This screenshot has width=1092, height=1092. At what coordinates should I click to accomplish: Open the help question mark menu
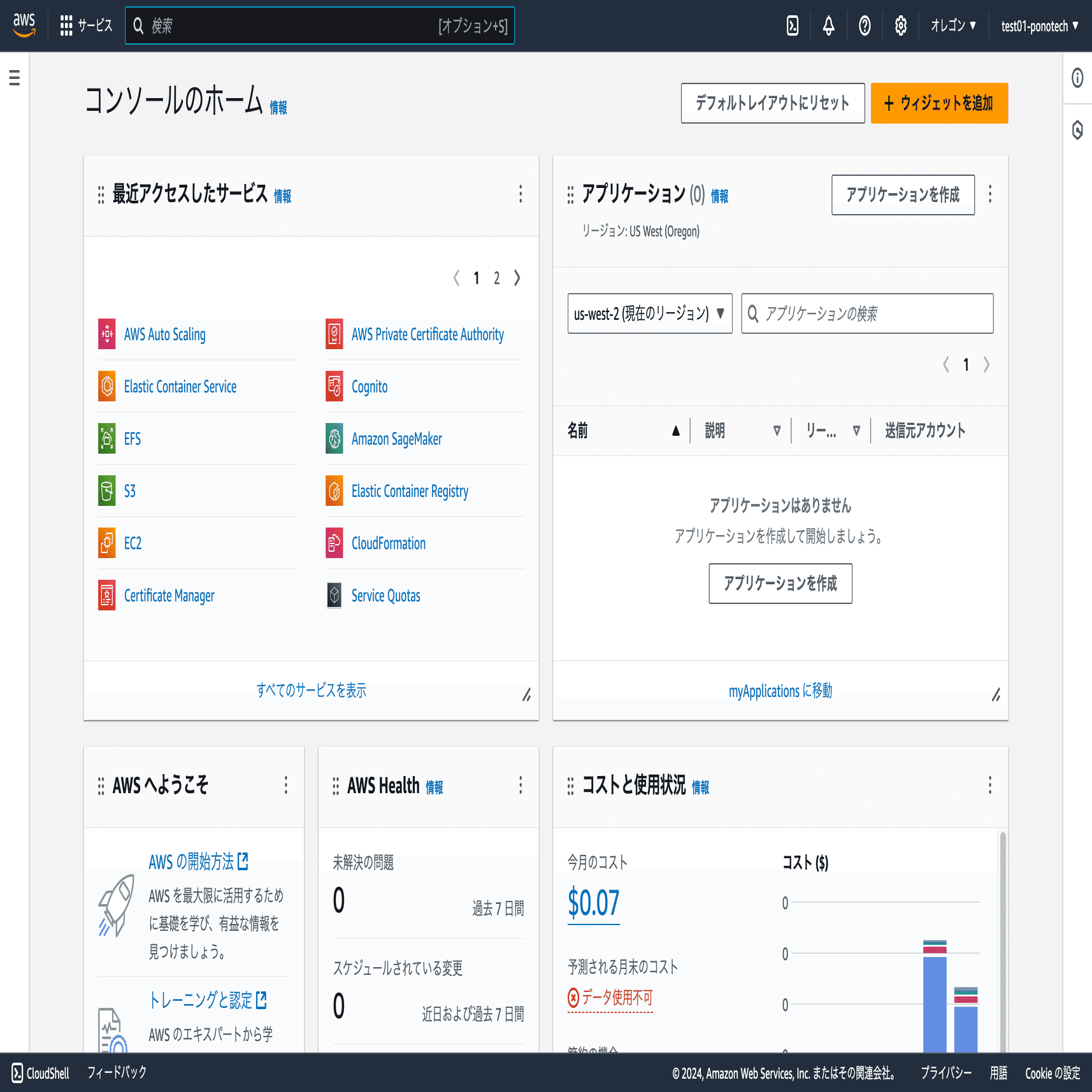865,25
